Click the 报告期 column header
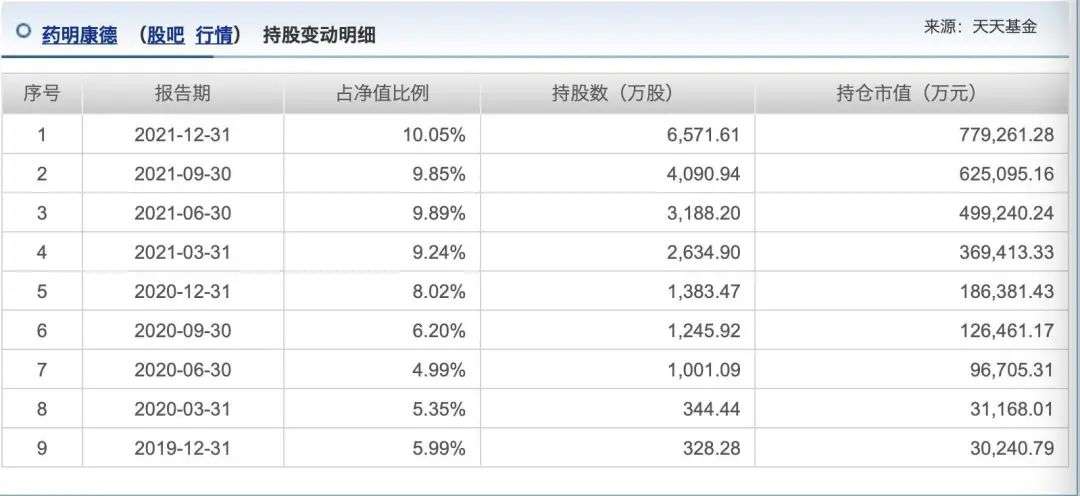Image resolution: width=1080 pixels, height=496 pixels. coord(183,94)
